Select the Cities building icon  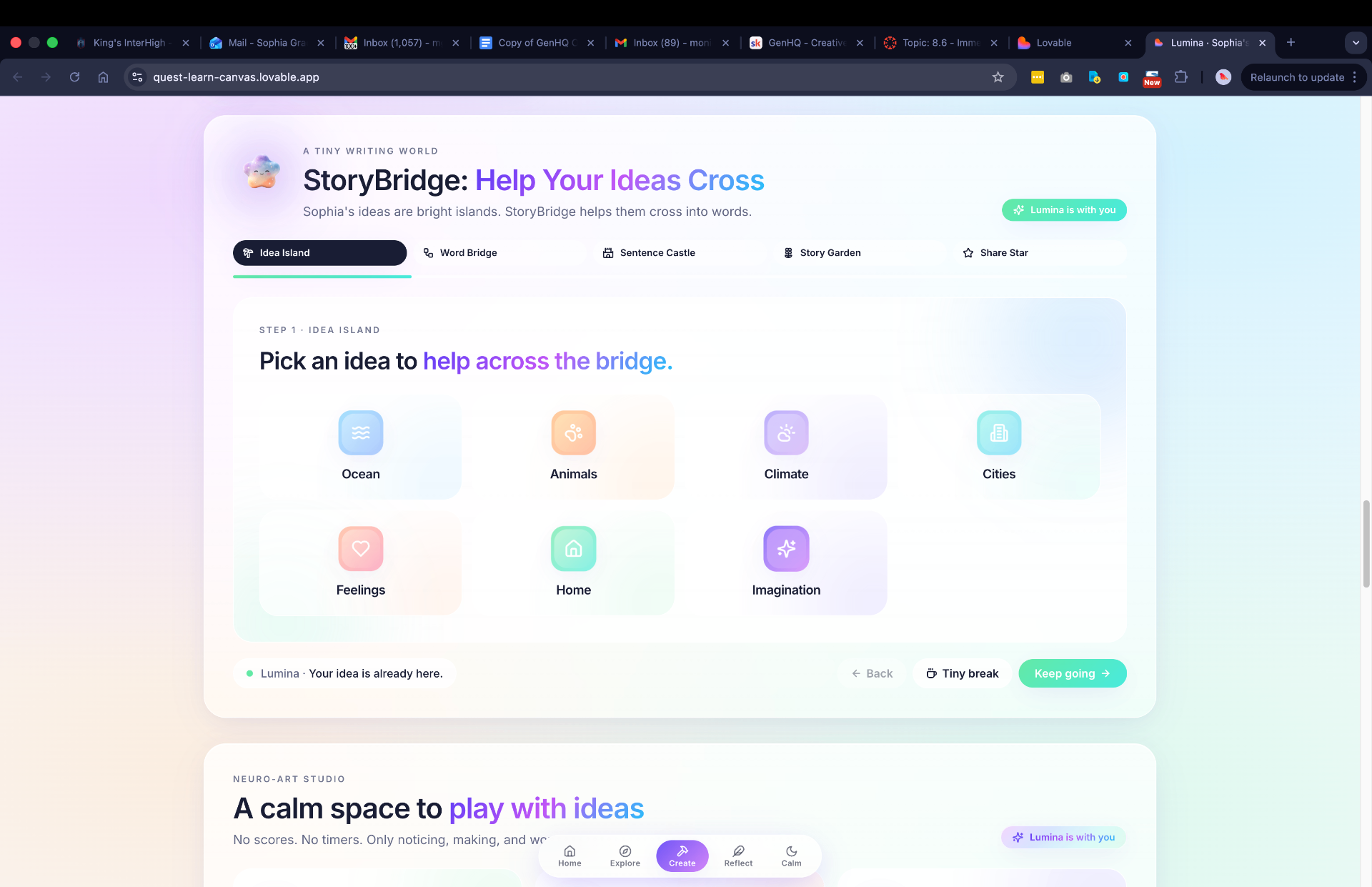click(999, 432)
